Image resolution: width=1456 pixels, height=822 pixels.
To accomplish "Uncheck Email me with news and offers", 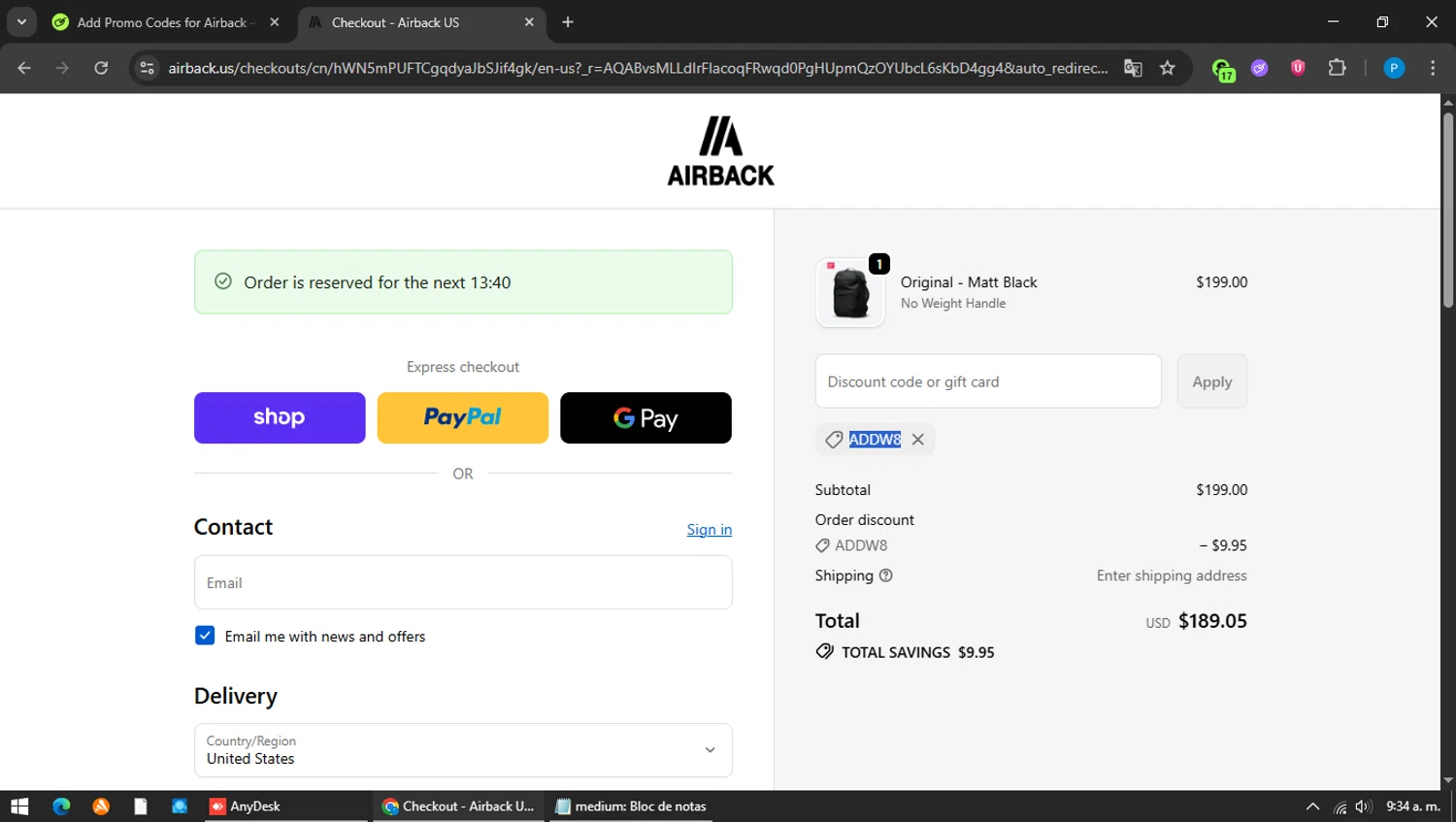I will click(205, 636).
